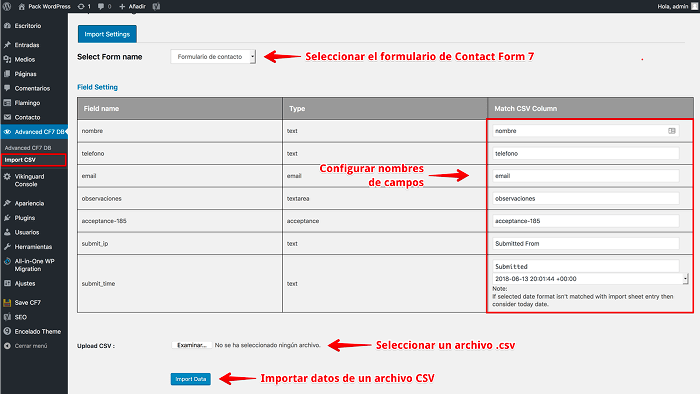This screenshot has height=394, width=700.
Task: Click the Vikinguard Console gear icon
Action: point(7,177)
